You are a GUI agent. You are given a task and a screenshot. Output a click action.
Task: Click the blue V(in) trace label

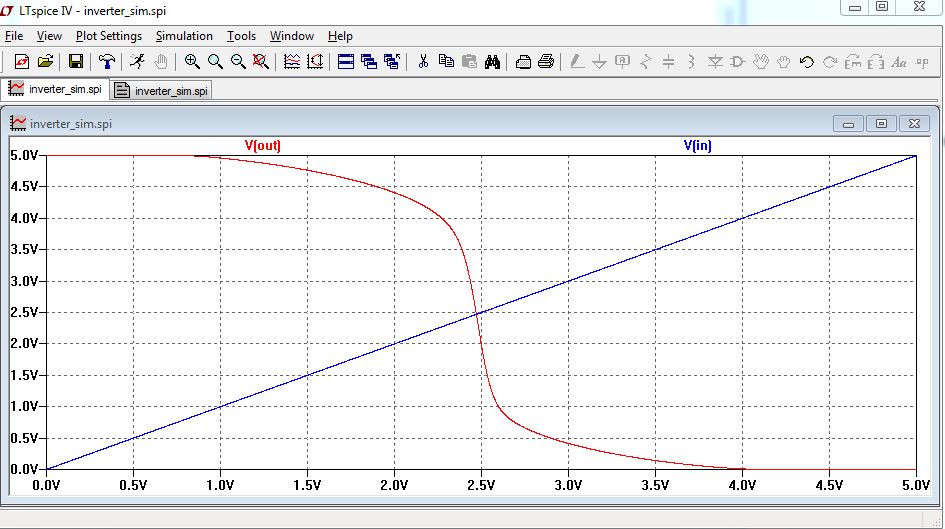698,146
